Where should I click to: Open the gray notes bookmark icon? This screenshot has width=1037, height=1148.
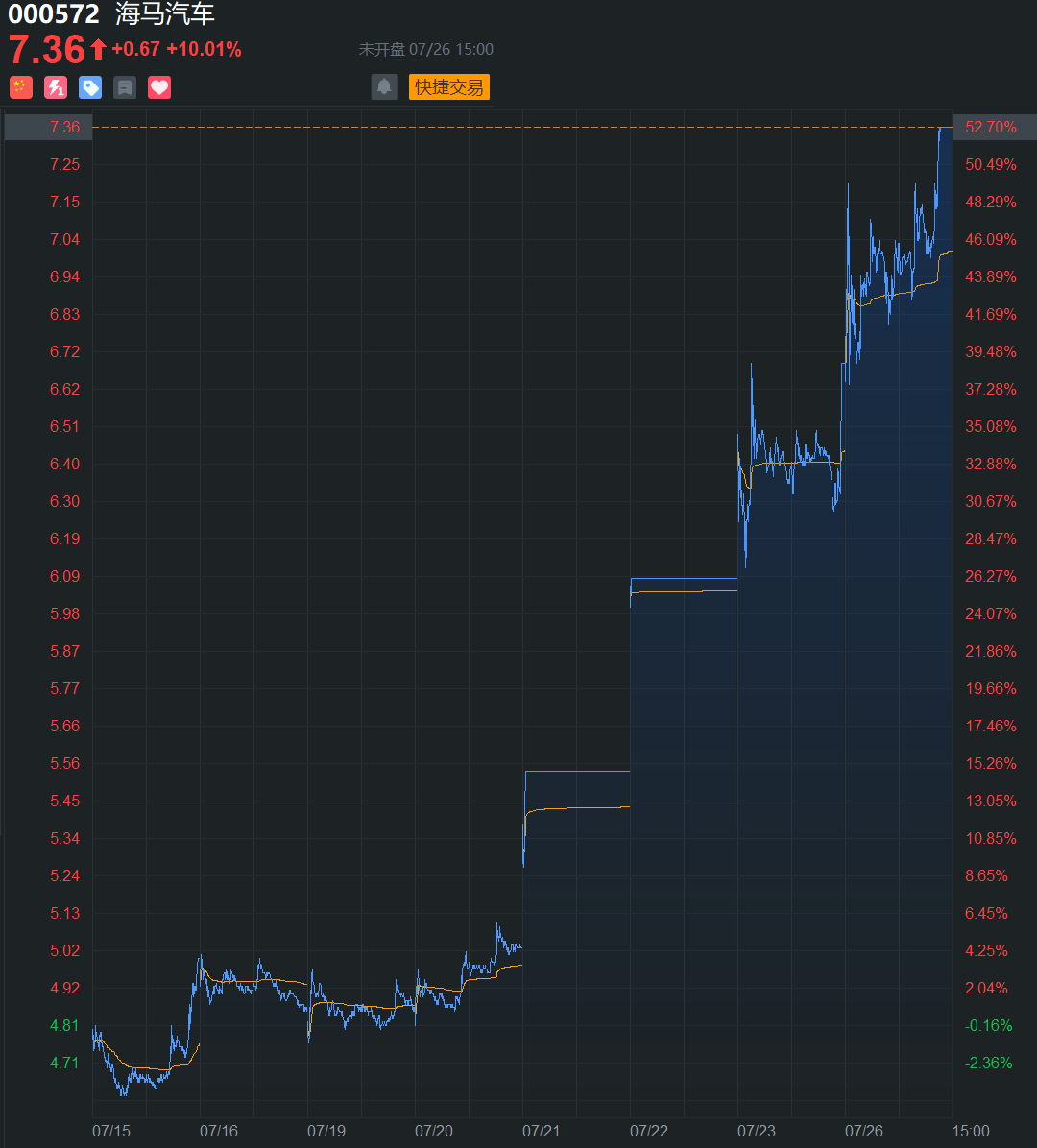pyautogui.click(x=125, y=87)
